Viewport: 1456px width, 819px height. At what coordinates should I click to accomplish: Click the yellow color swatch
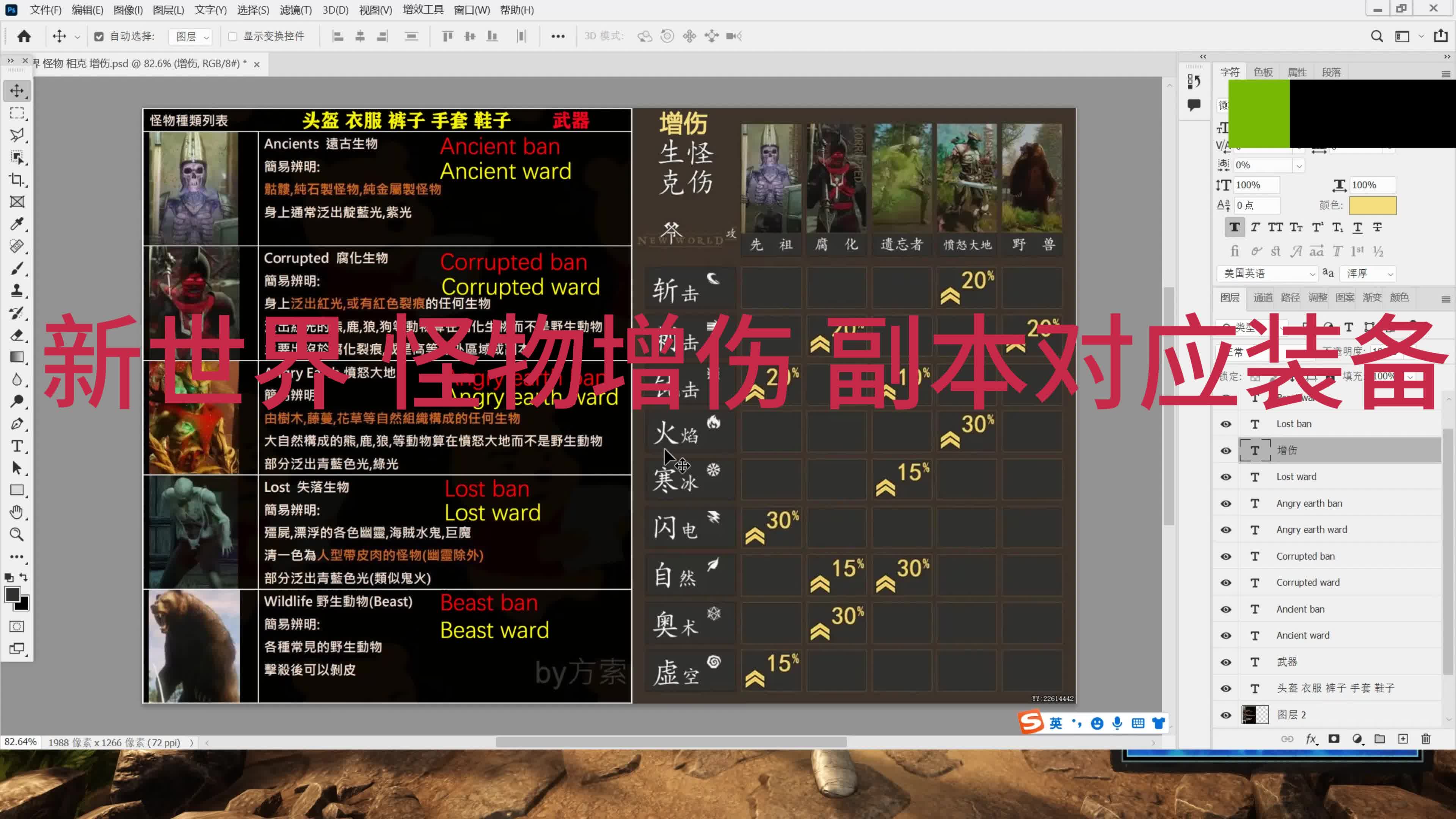1371,204
